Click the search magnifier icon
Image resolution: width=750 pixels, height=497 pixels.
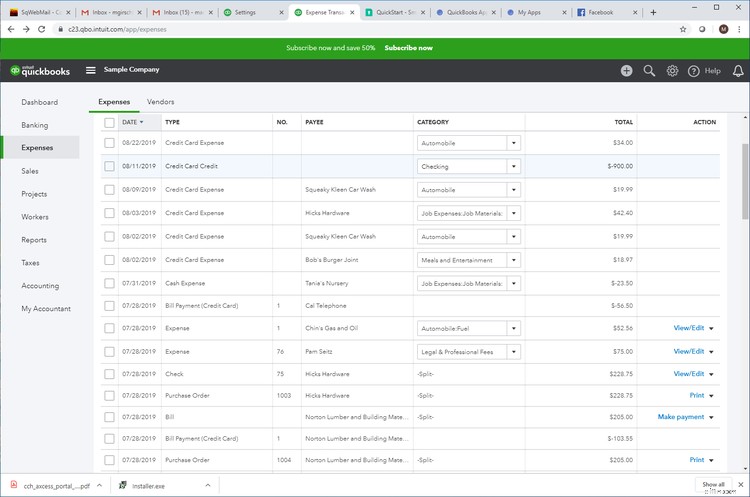point(649,71)
